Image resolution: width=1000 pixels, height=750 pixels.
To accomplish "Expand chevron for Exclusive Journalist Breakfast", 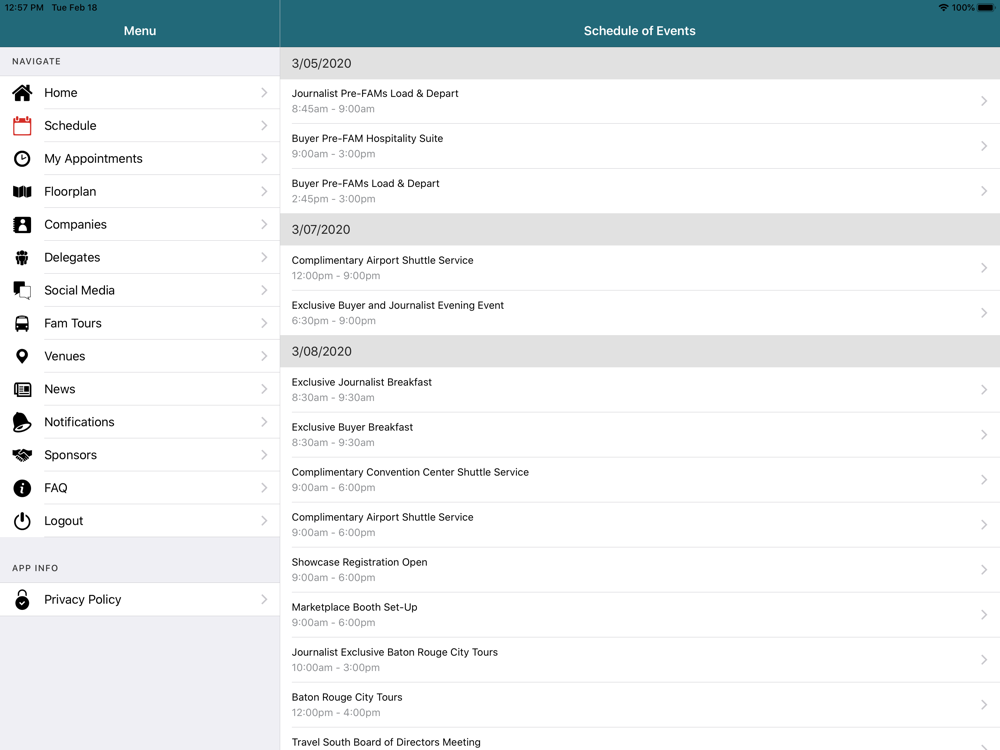I will [x=984, y=390].
